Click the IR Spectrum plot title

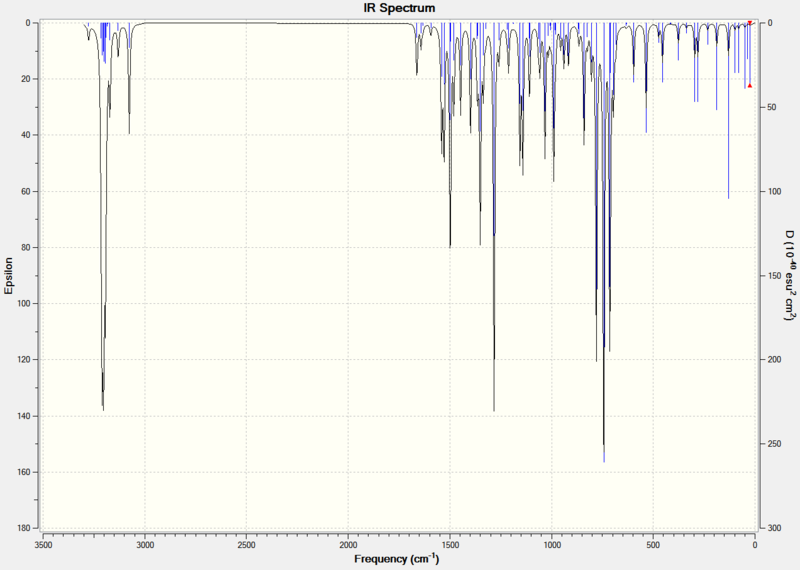(x=399, y=8)
